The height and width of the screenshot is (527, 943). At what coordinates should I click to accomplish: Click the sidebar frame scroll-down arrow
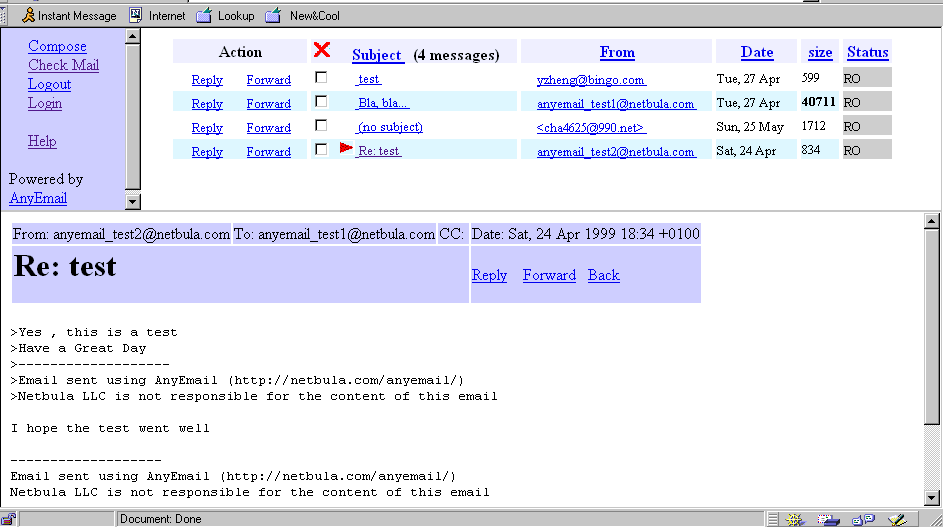[133, 202]
